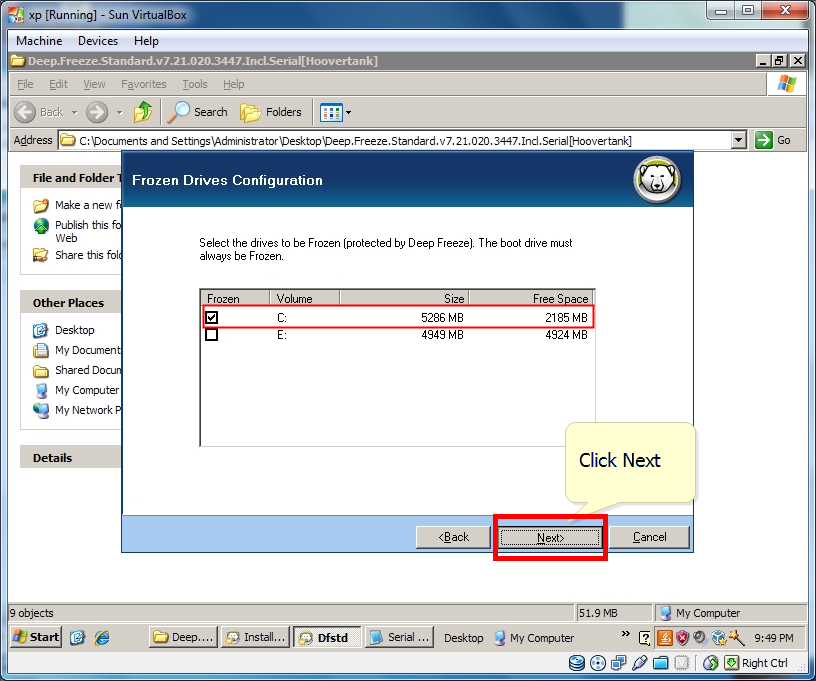Click the Windows XP Start button
This screenshot has height=681, width=816.
pyautogui.click(x=36, y=637)
